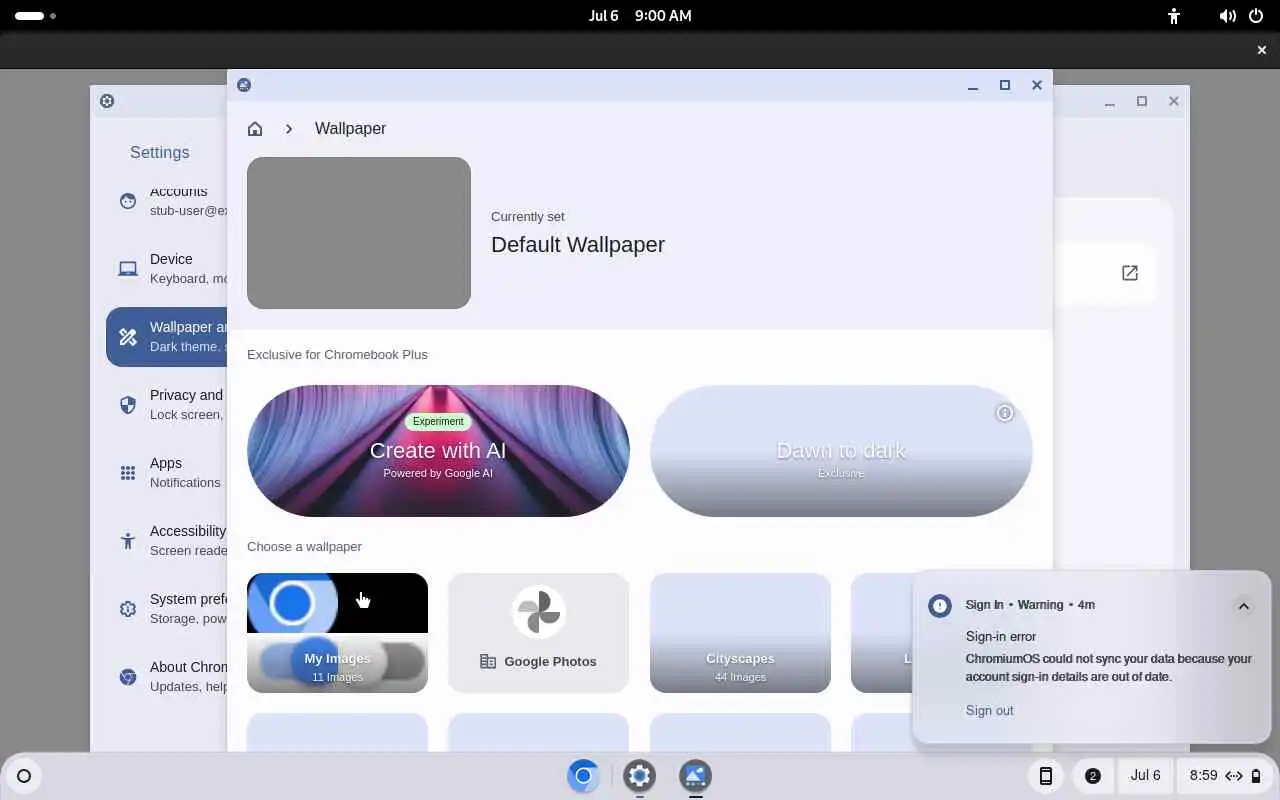
Task: Open Accounts in Settings sidebar
Action: (167, 200)
